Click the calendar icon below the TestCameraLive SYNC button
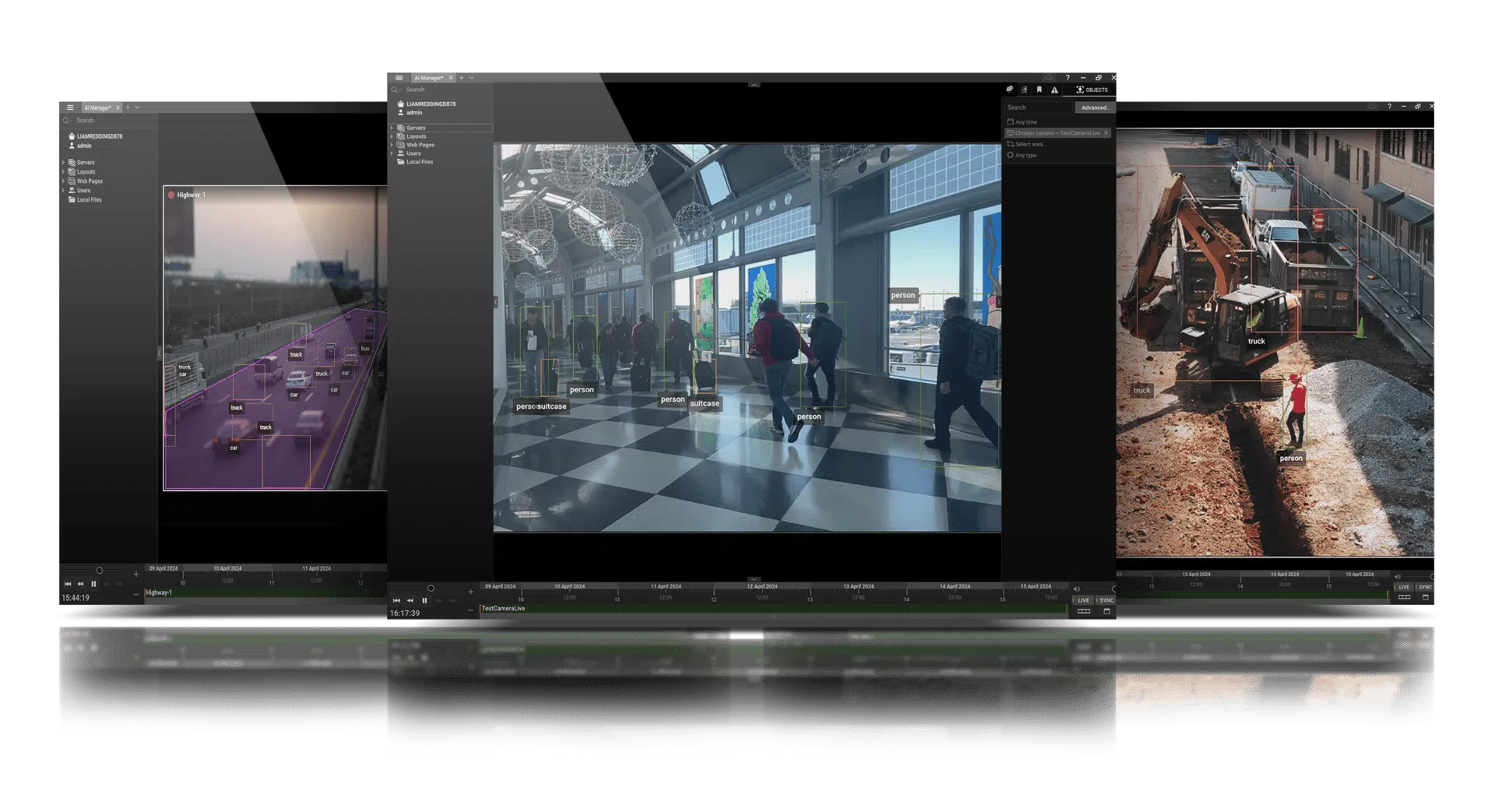 [1106, 612]
